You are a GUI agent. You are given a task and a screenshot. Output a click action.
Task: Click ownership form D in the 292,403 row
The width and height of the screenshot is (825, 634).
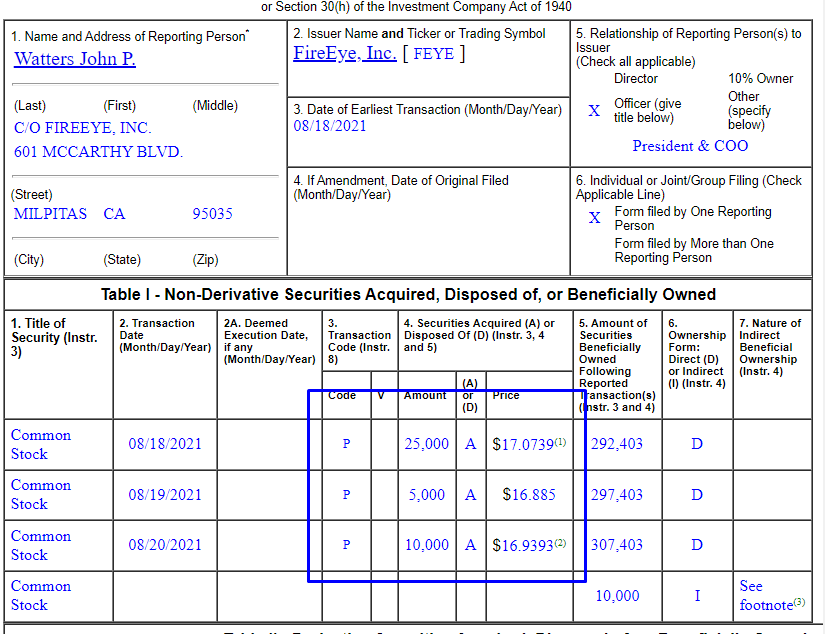point(697,444)
